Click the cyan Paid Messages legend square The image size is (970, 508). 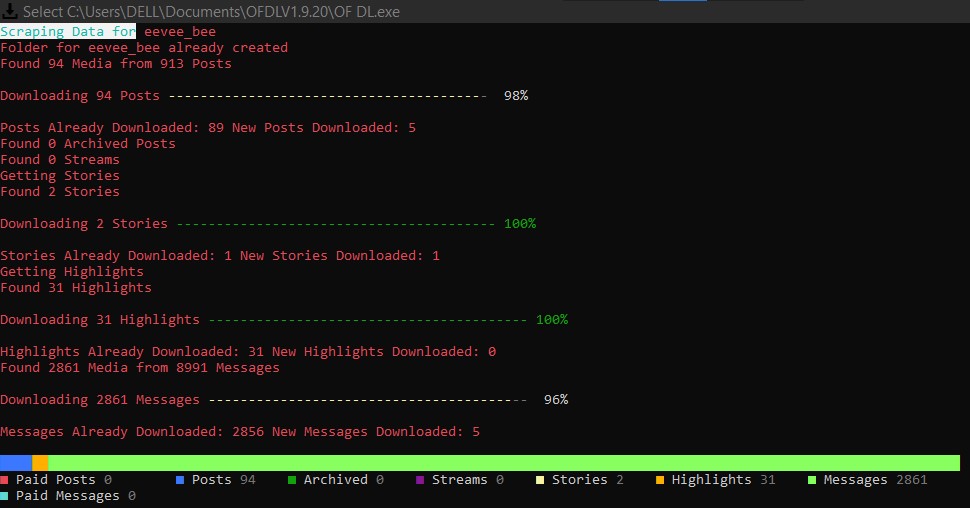[5, 496]
